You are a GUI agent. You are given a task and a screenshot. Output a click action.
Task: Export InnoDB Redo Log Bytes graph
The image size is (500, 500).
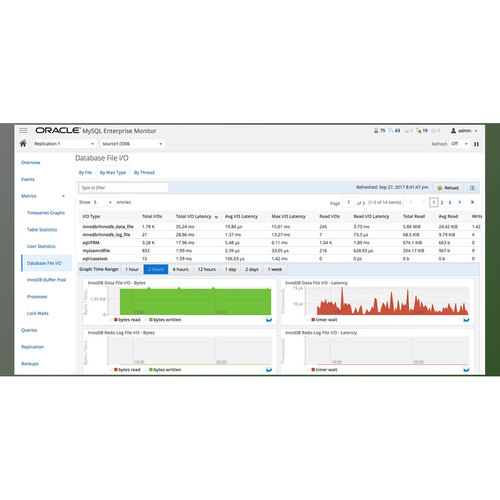coord(269,369)
